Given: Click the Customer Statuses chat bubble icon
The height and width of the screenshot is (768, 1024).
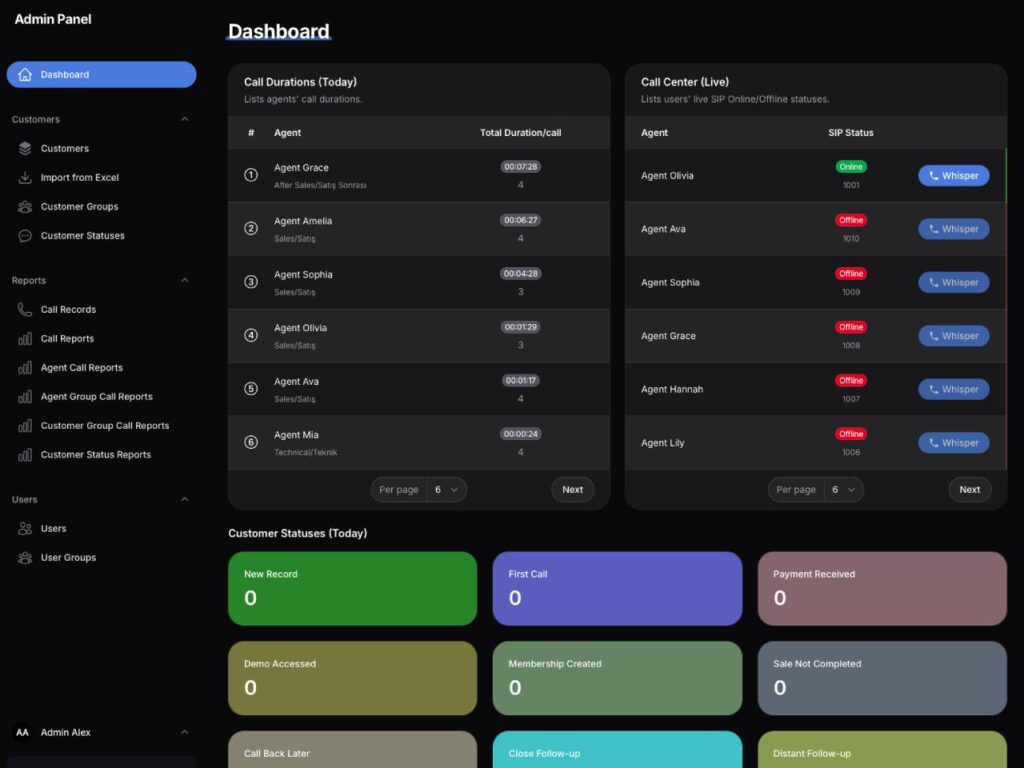Looking at the screenshot, I should pos(25,236).
